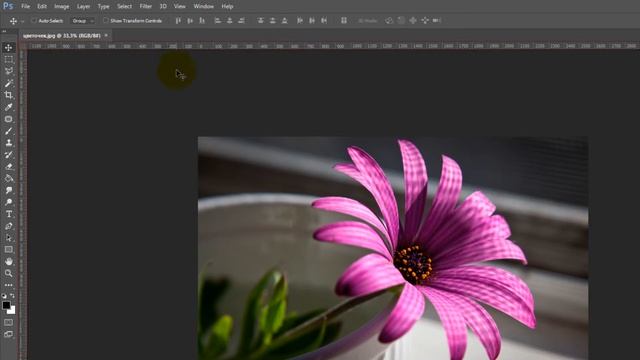The height and width of the screenshot is (360, 640).
Task: Click the Distribute horizontal centers icon
Action: [312, 20]
